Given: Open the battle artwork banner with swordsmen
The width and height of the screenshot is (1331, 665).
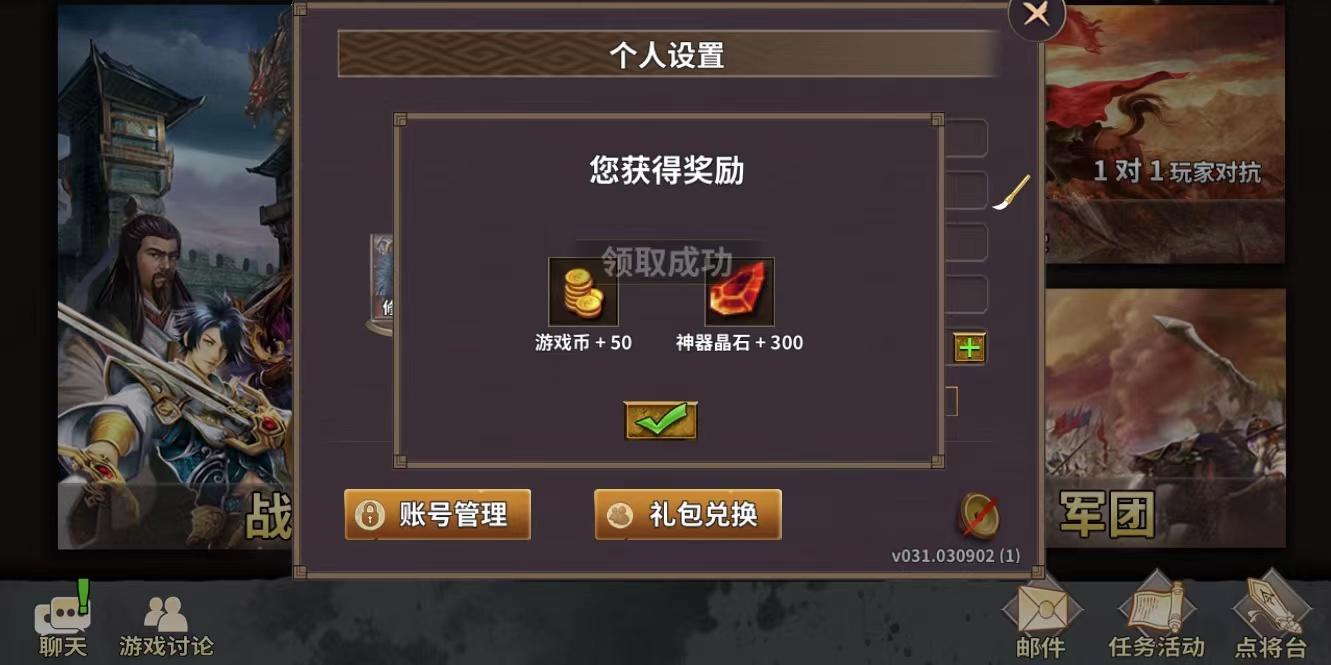Looking at the screenshot, I should [x=175, y=277].
